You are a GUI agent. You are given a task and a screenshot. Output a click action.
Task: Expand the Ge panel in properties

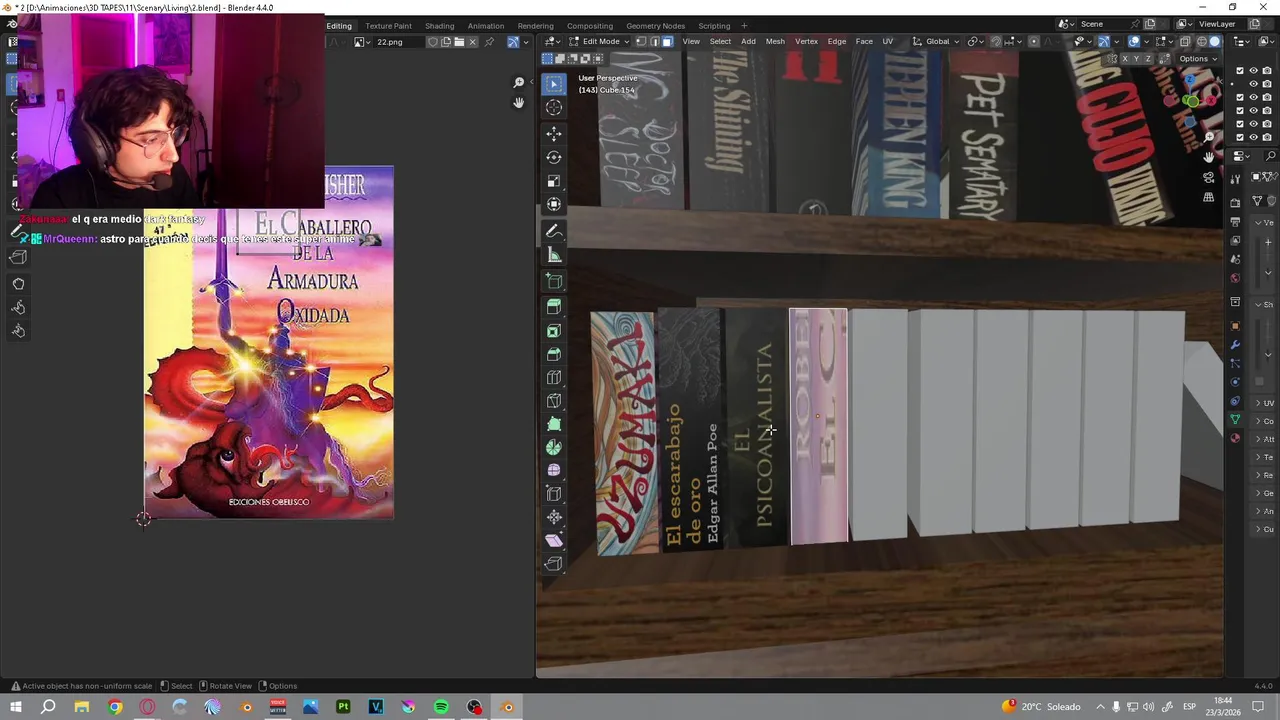pos(1264,493)
